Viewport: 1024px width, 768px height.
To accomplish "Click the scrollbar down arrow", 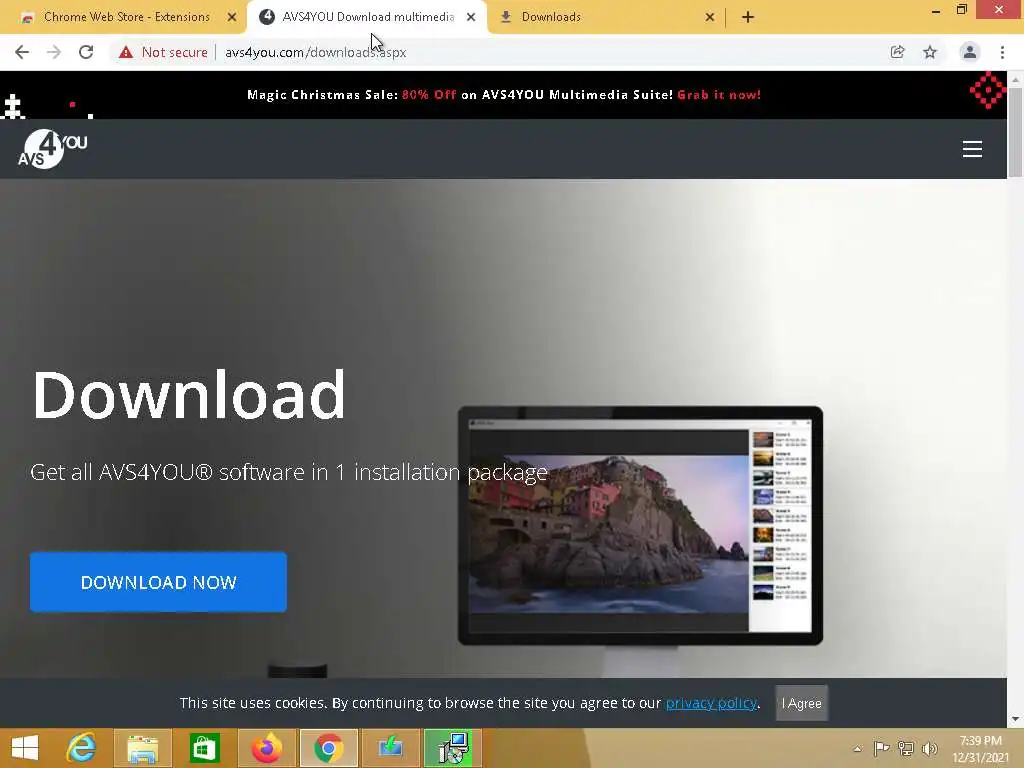I will 1015,719.
